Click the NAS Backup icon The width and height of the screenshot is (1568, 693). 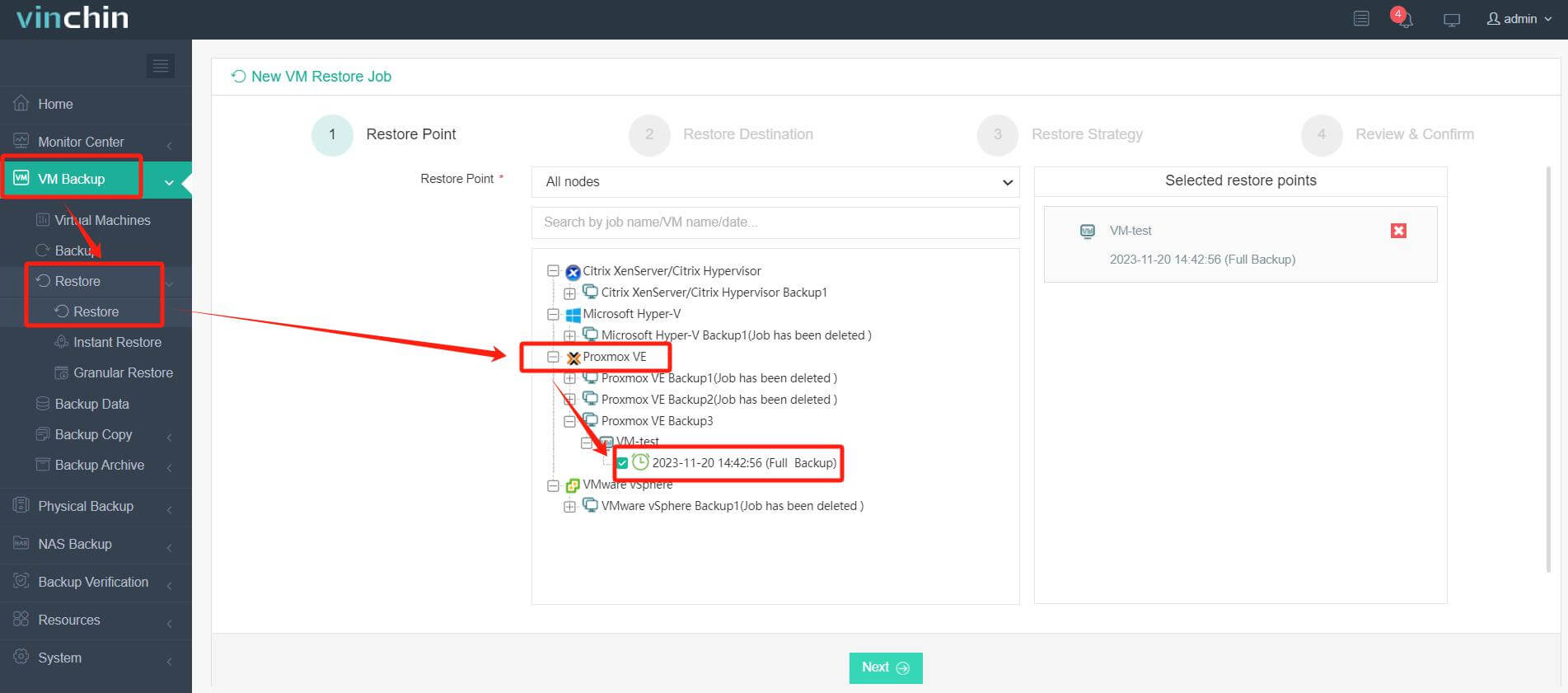tap(21, 543)
